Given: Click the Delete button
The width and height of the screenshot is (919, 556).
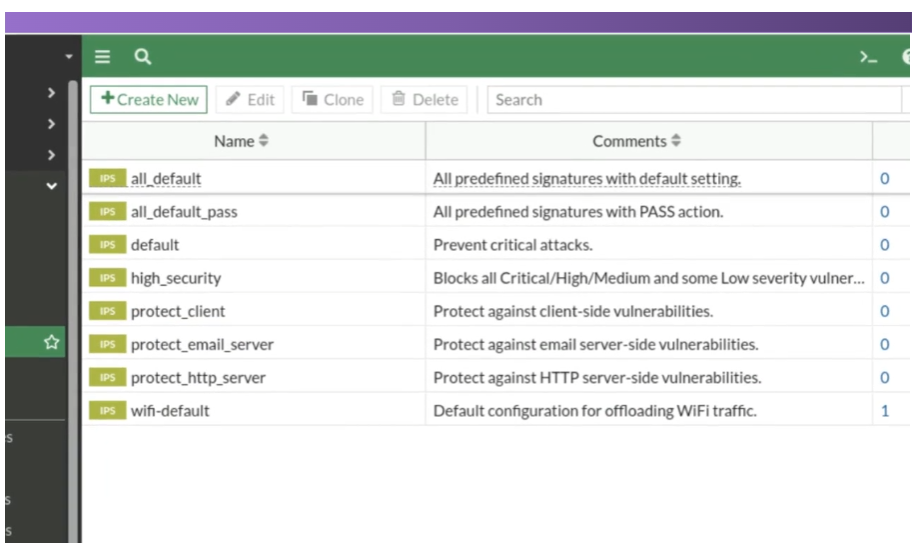Looking at the screenshot, I should [x=424, y=100].
